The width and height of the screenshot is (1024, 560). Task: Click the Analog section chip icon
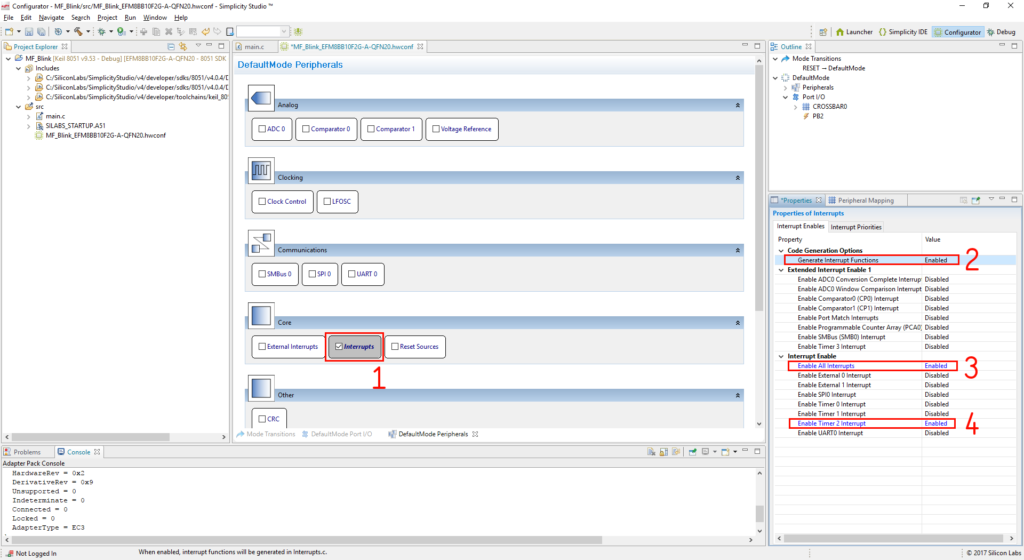coord(260,98)
